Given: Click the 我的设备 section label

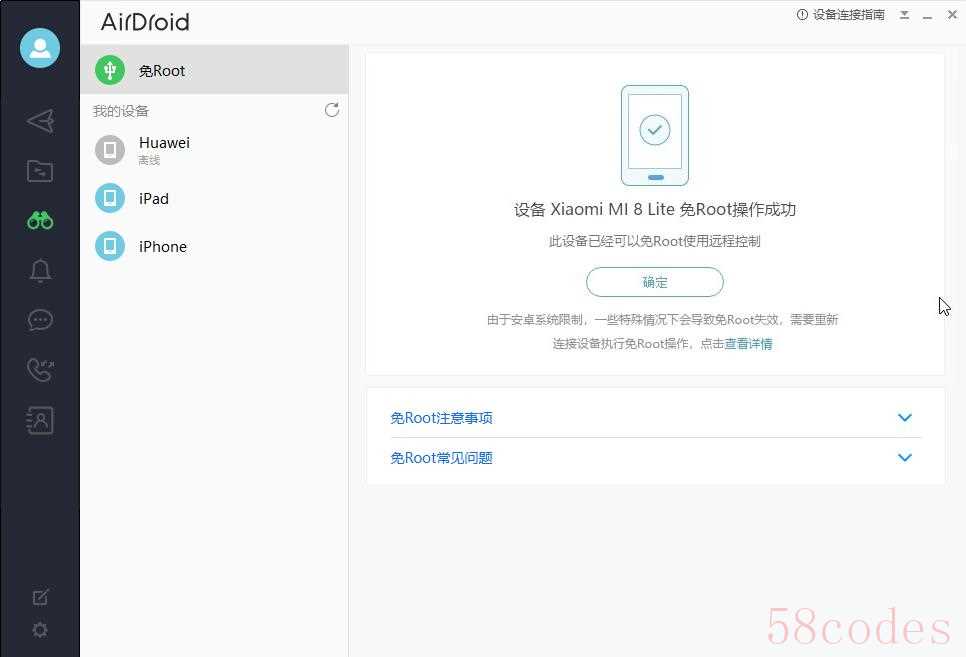Looking at the screenshot, I should click(x=121, y=111).
